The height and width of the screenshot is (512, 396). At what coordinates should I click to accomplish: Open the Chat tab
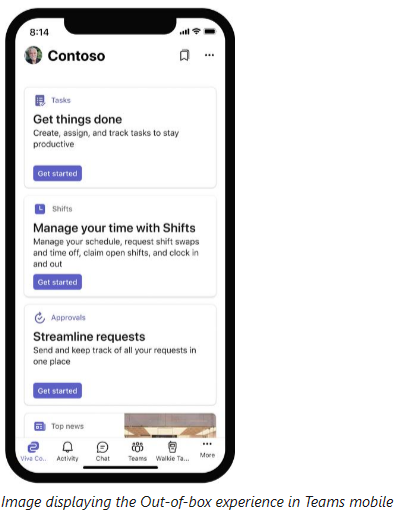102,451
